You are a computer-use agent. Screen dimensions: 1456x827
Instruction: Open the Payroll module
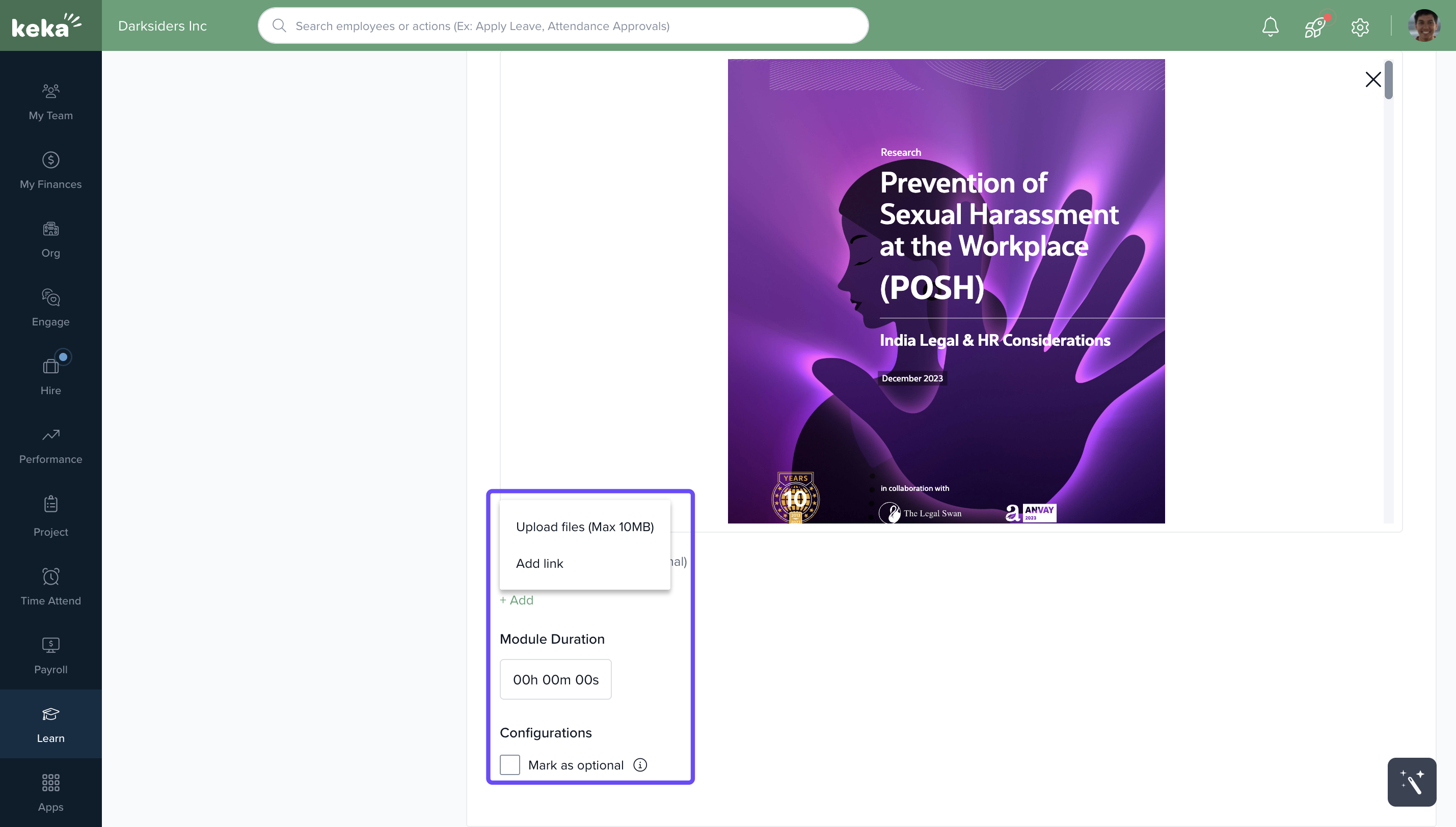coord(50,655)
